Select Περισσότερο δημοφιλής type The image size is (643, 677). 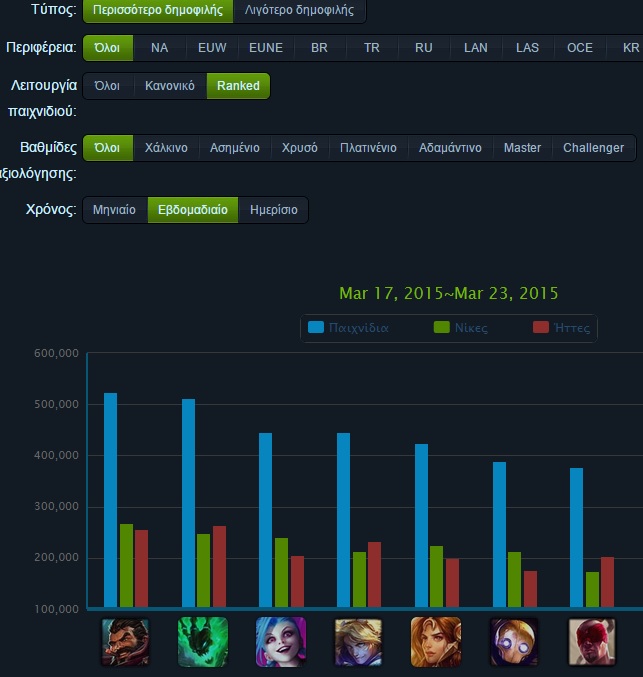click(x=158, y=10)
